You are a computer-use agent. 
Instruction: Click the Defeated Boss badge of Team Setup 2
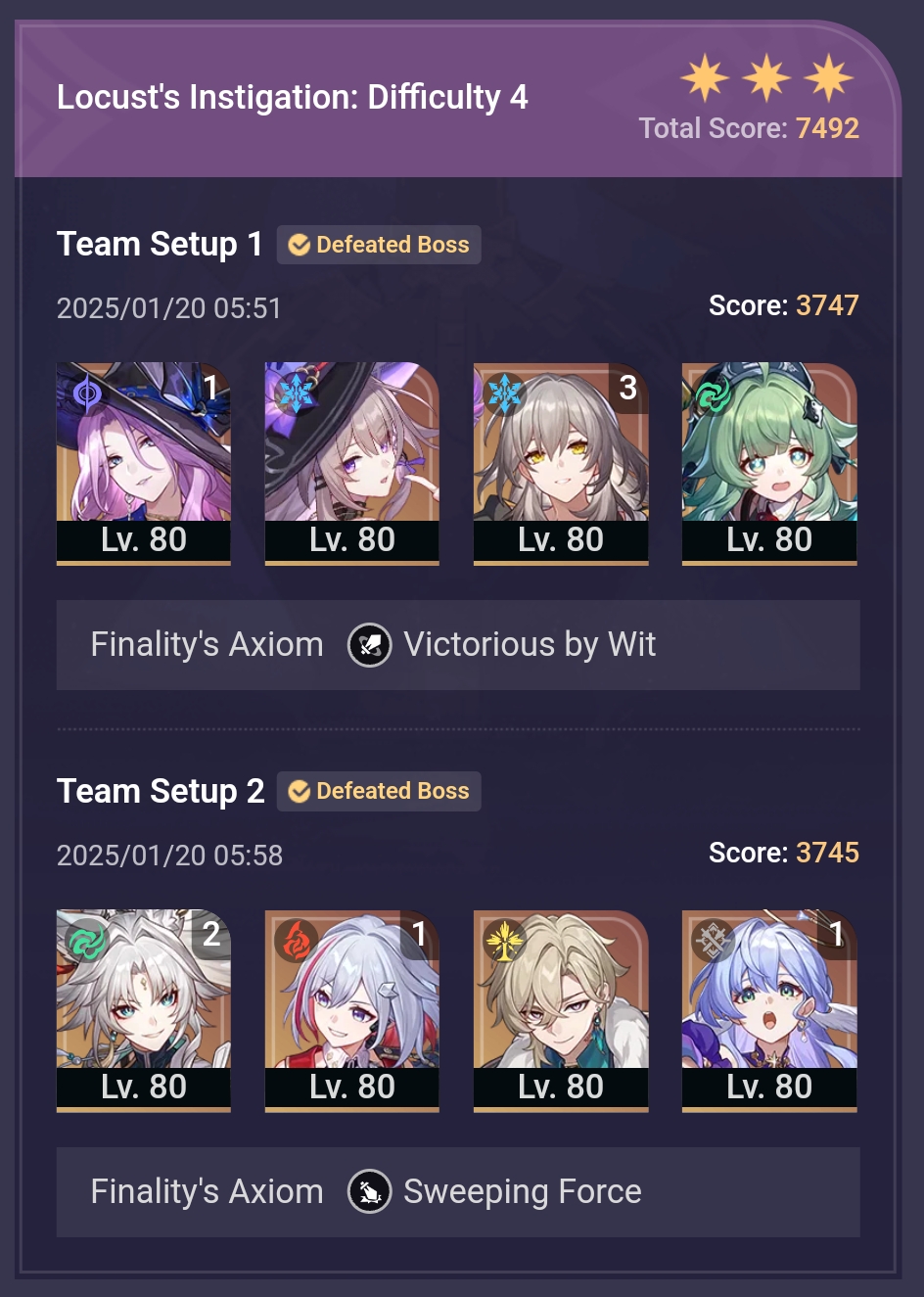pyautogui.click(x=379, y=791)
